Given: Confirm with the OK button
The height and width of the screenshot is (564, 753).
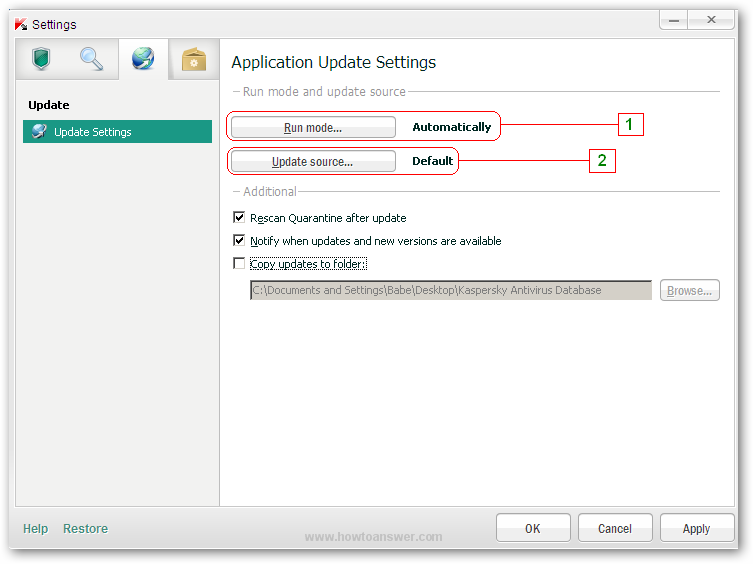Looking at the screenshot, I should point(533,528).
